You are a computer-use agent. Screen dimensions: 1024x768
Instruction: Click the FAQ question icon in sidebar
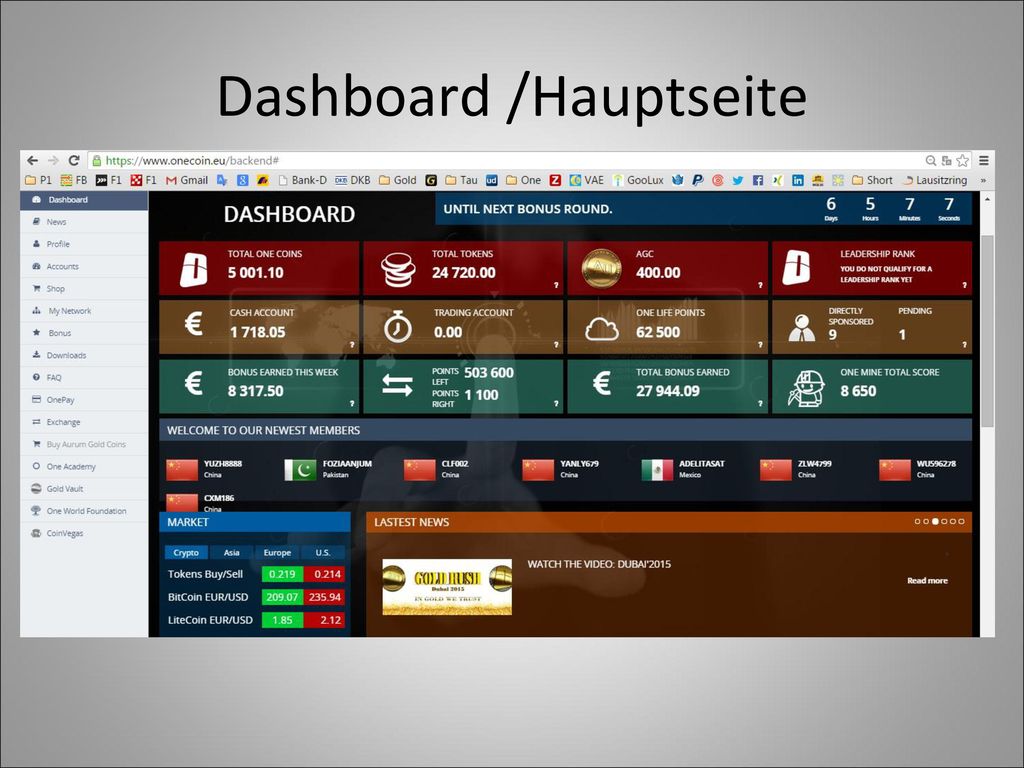[x=37, y=377]
